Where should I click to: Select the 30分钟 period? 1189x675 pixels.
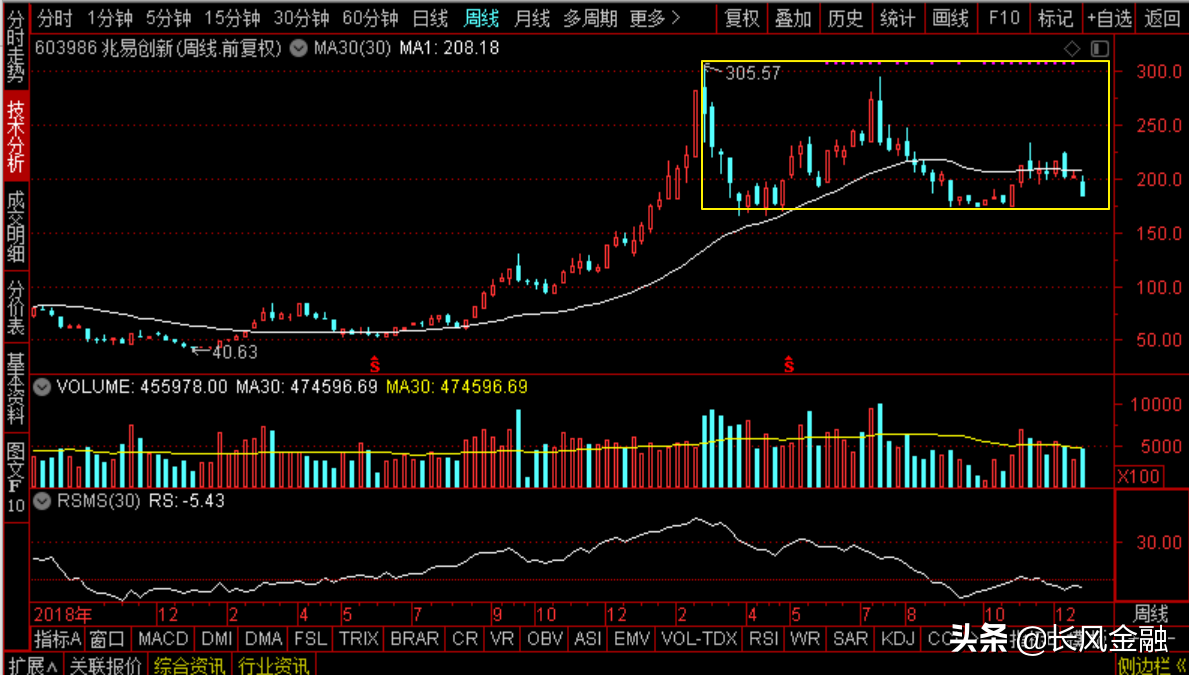302,17
